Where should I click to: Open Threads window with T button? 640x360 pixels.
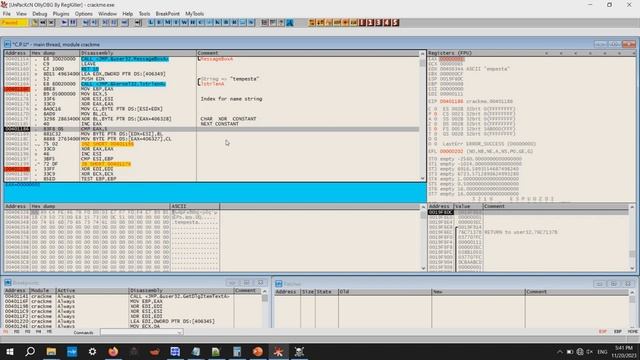[176, 23]
